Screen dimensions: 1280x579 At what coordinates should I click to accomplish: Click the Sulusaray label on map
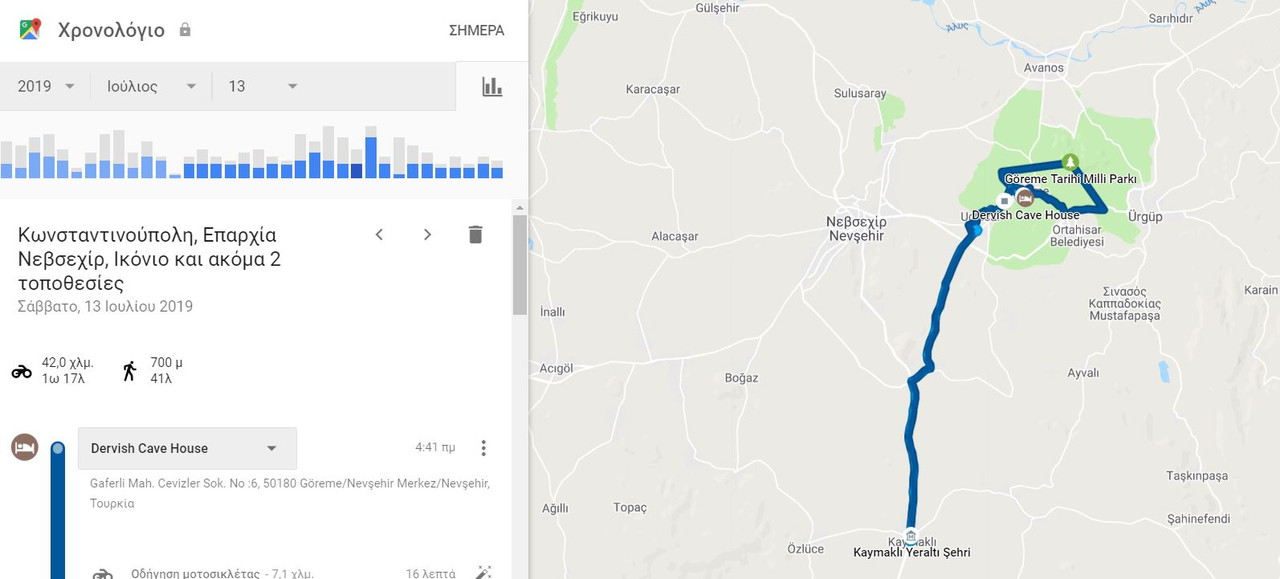tap(860, 94)
